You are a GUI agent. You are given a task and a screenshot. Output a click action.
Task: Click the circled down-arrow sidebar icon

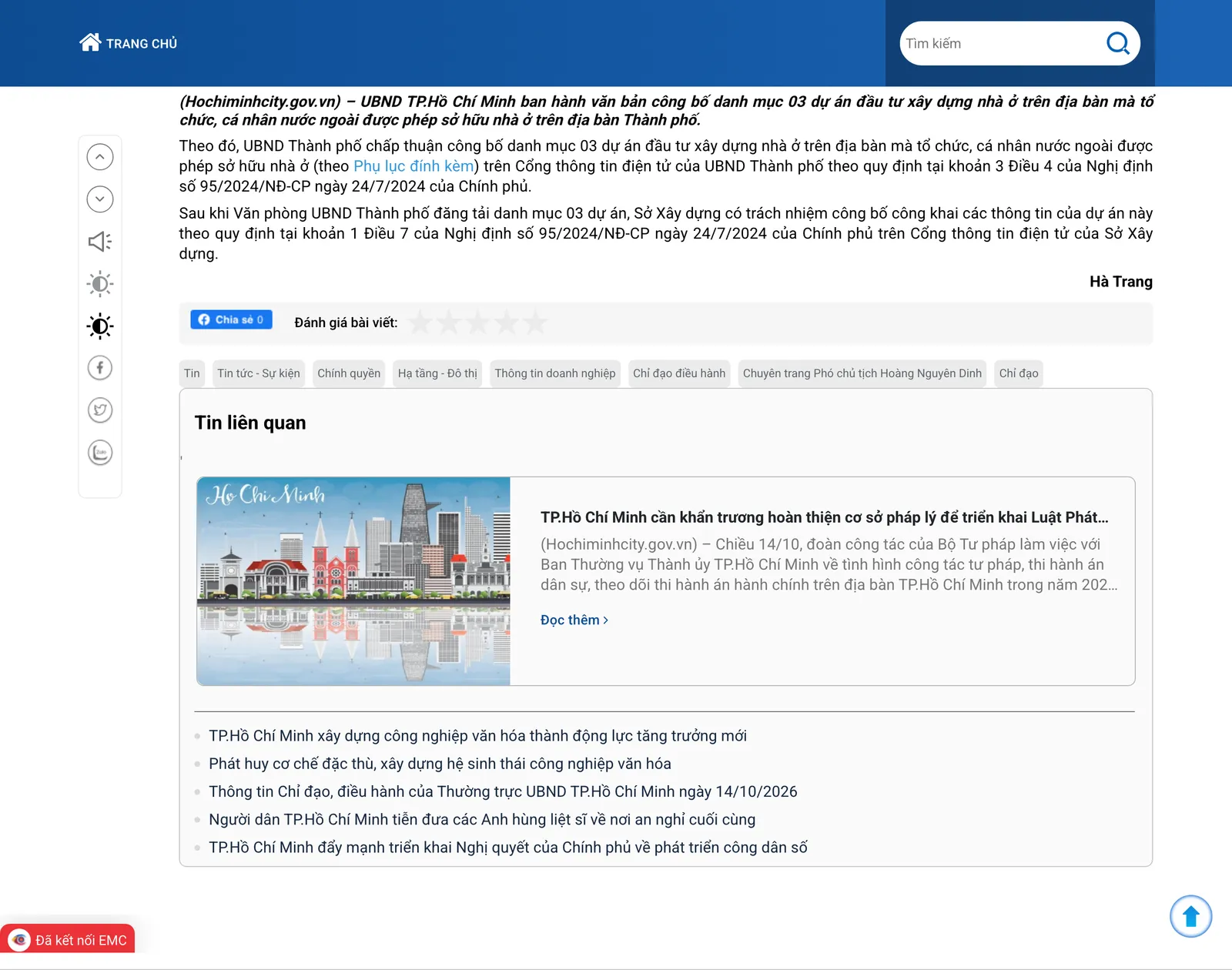[100, 199]
